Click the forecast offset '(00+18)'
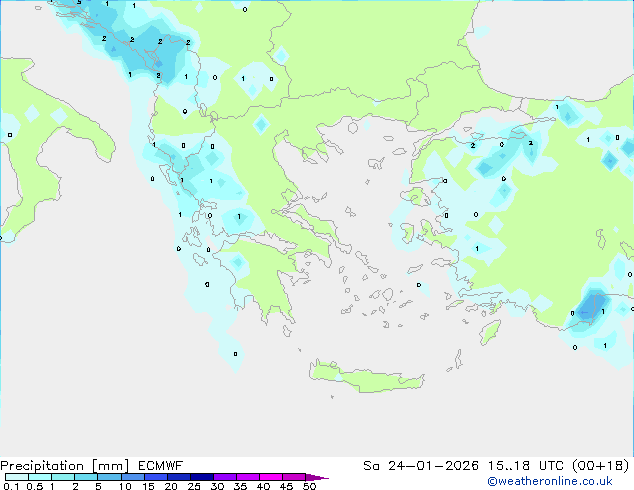 (601, 466)
